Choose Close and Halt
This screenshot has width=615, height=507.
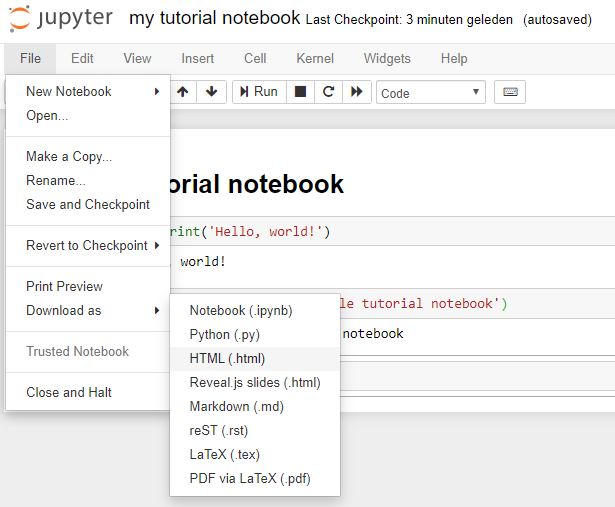(88, 392)
